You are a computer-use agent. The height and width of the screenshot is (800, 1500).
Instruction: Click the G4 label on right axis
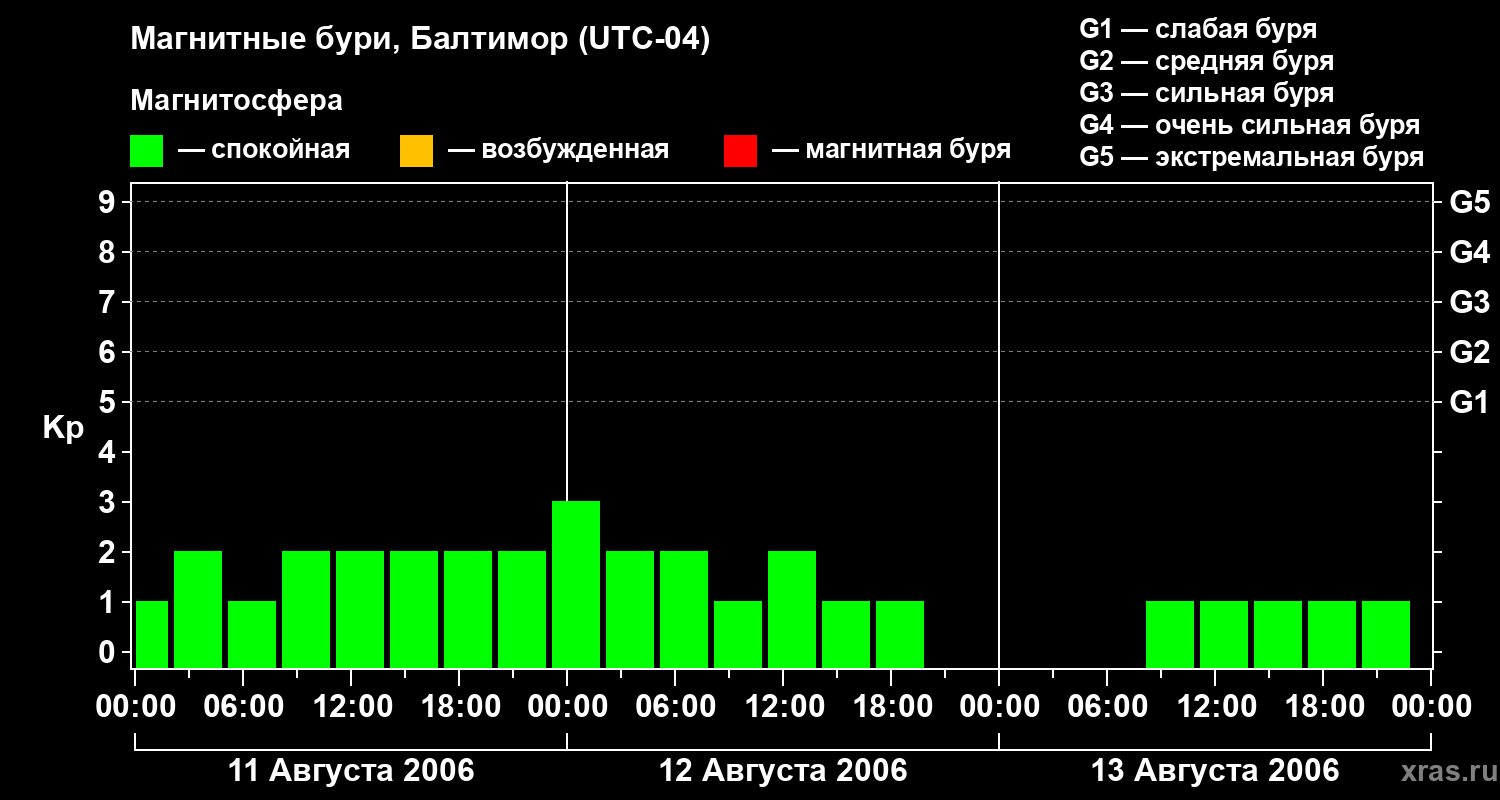pyautogui.click(x=1469, y=252)
